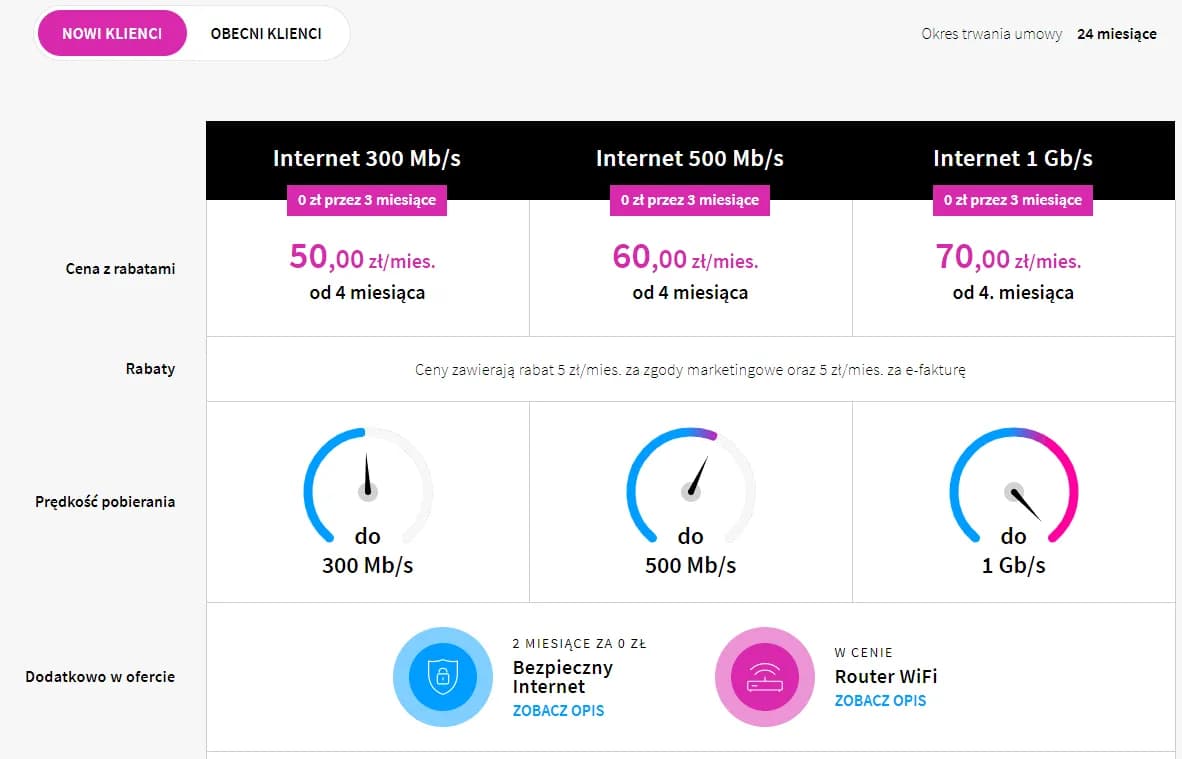Click the Bezpieczny Internet shield icon
Image resolution: width=1182 pixels, height=759 pixels.
(443, 676)
